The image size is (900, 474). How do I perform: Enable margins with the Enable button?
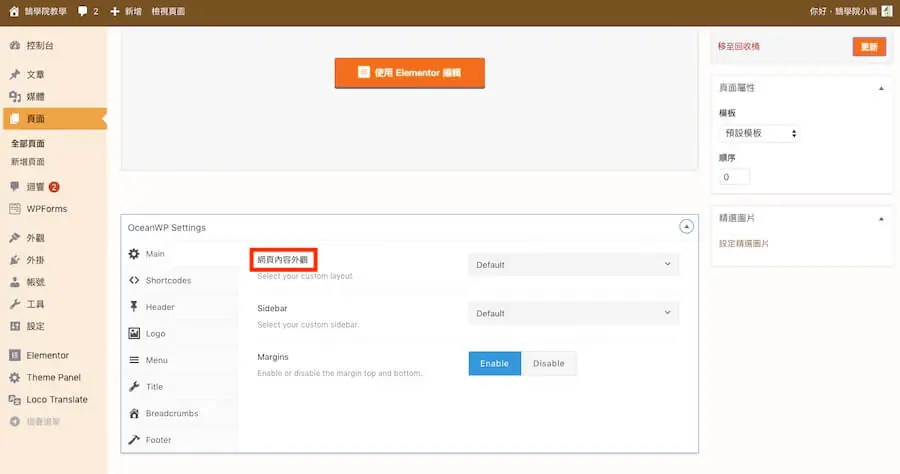click(x=495, y=363)
